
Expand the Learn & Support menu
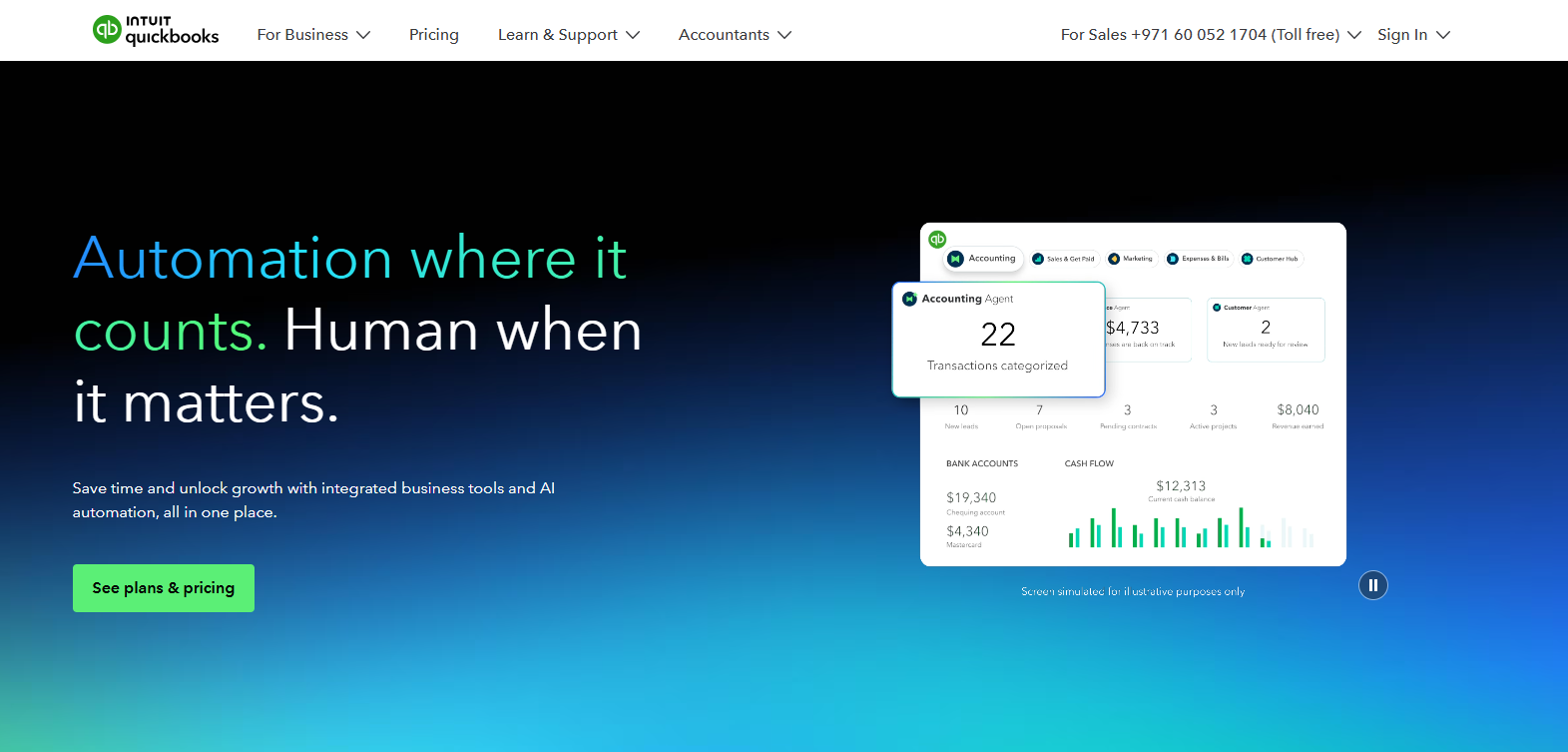[569, 35]
